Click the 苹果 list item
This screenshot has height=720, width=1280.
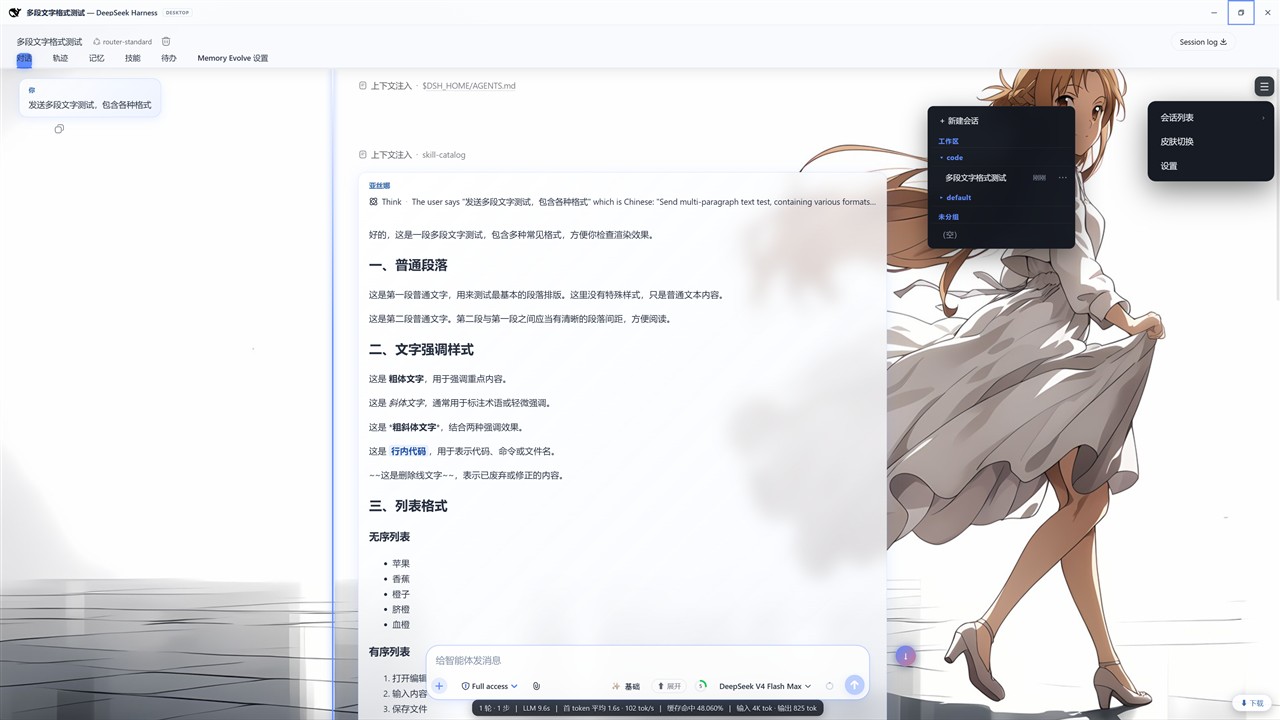tap(401, 564)
